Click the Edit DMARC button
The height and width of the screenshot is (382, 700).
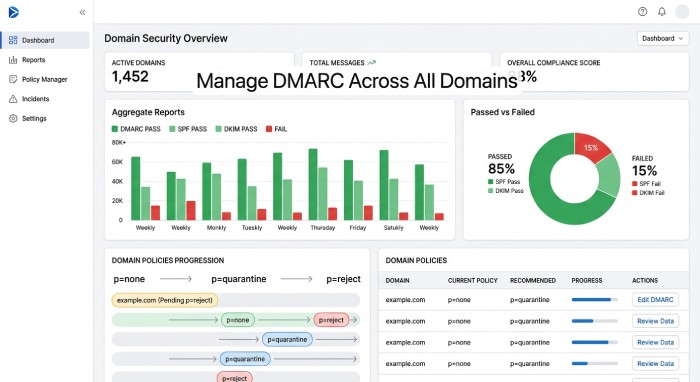(655, 299)
